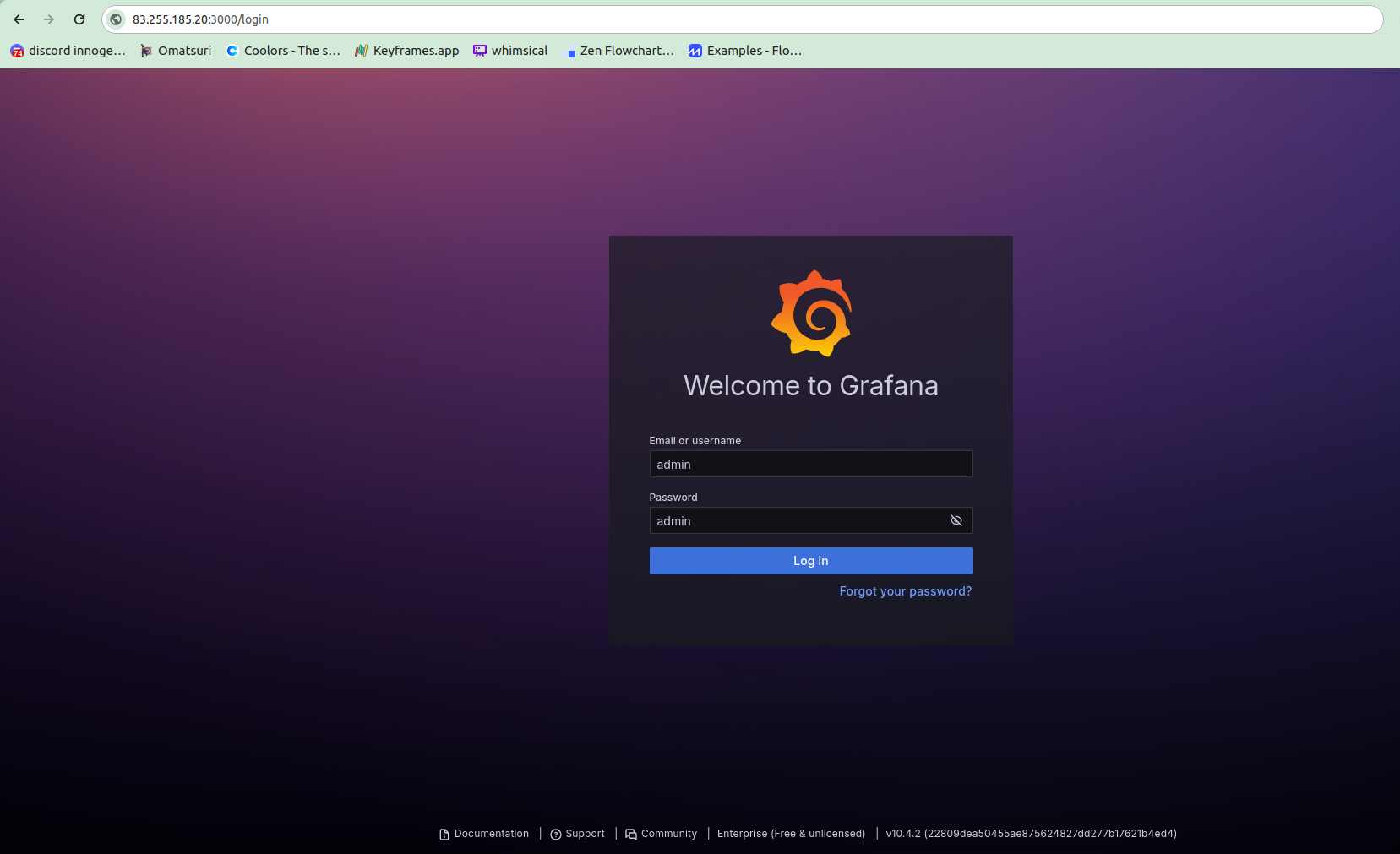The height and width of the screenshot is (854, 1400).
Task: Reload the Grafana login page
Action: click(79, 19)
